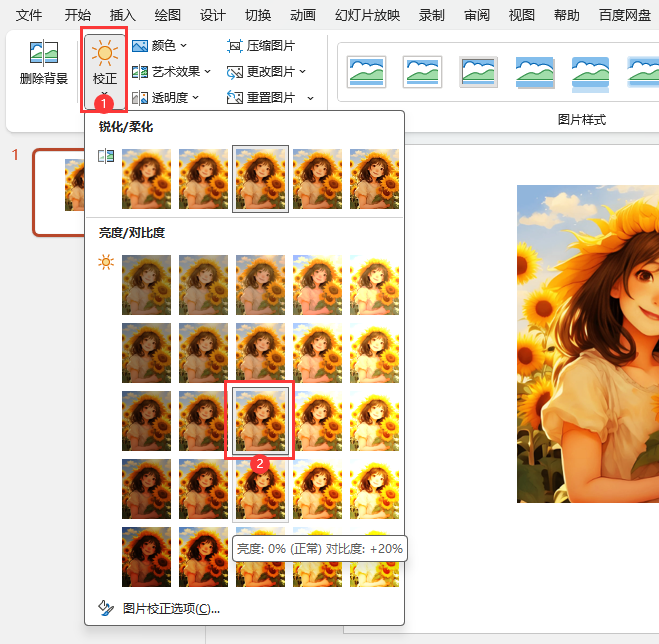659x644 pixels.
Task: Switch to the 设计 tab
Action: [213, 16]
